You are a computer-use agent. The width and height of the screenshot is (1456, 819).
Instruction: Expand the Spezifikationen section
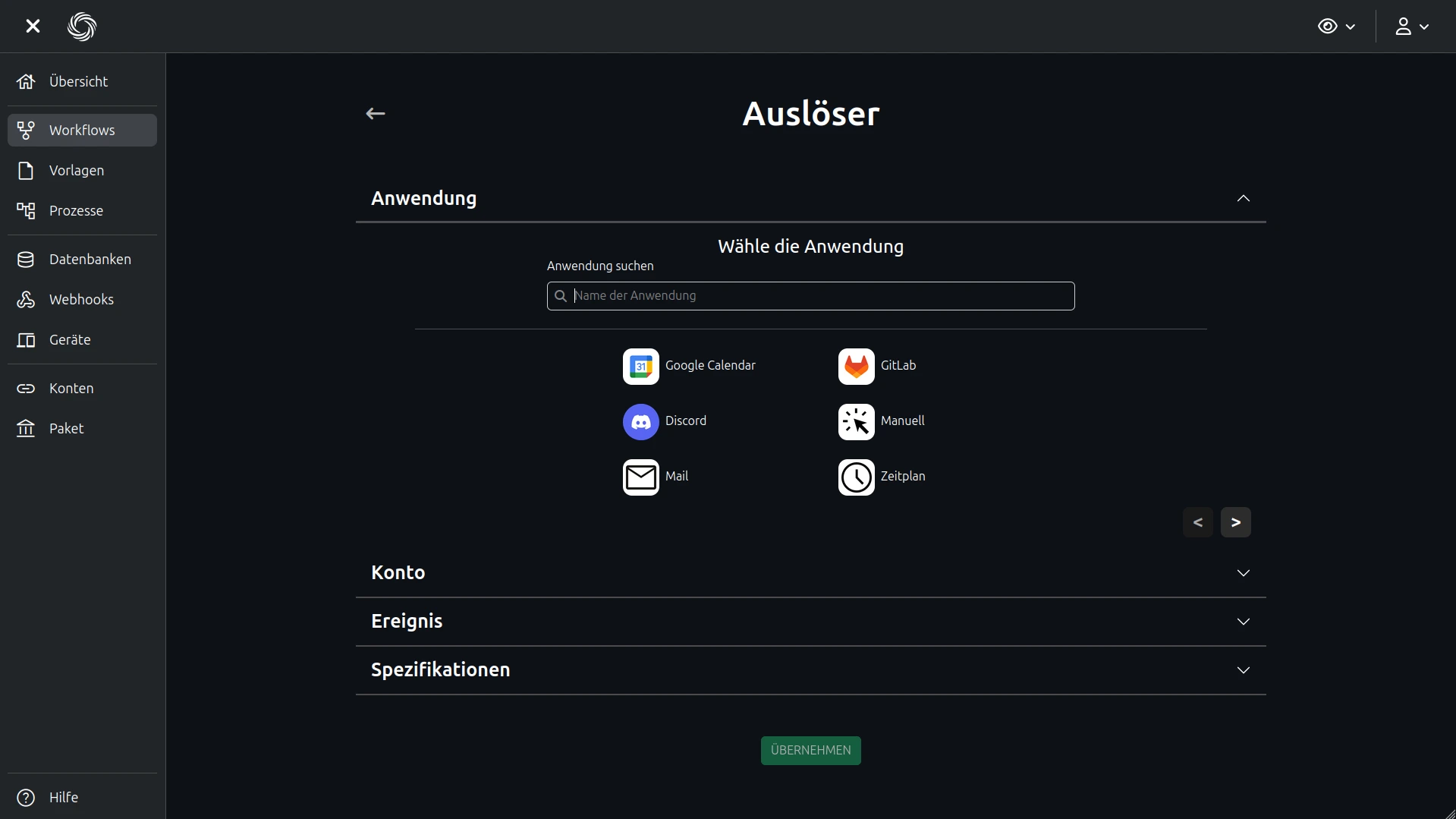[x=1243, y=670]
